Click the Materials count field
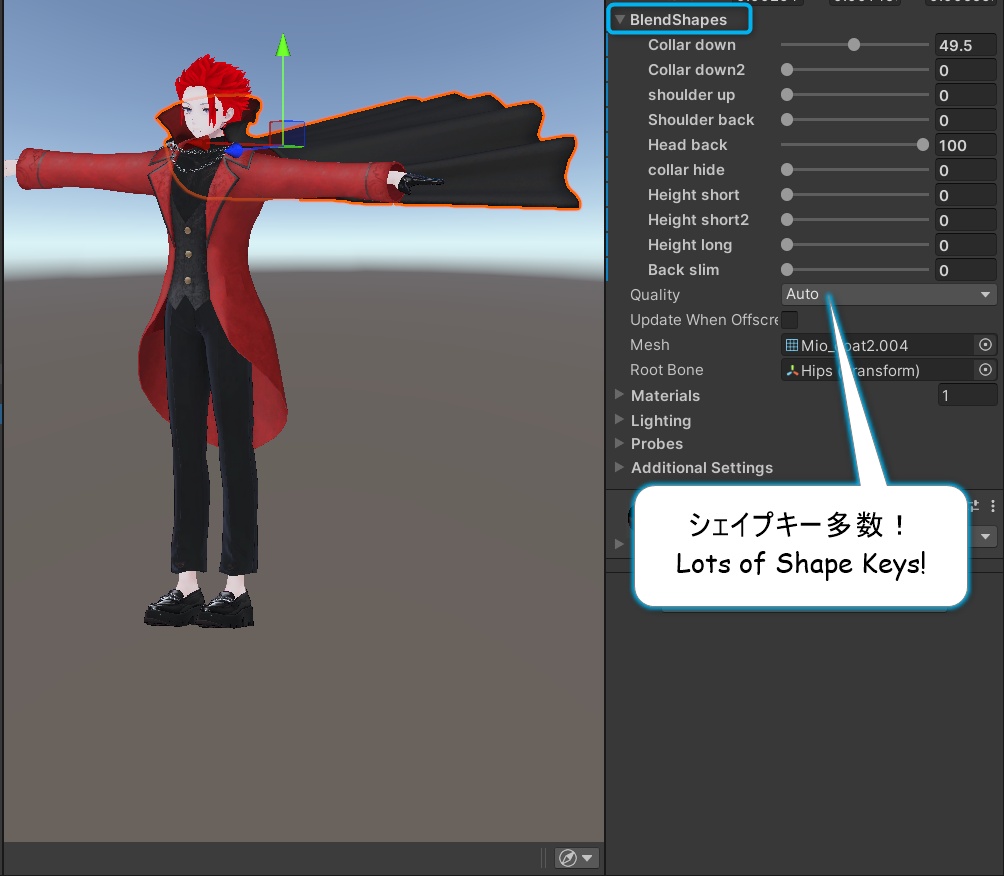1004x876 pixels. coord(967,395)
